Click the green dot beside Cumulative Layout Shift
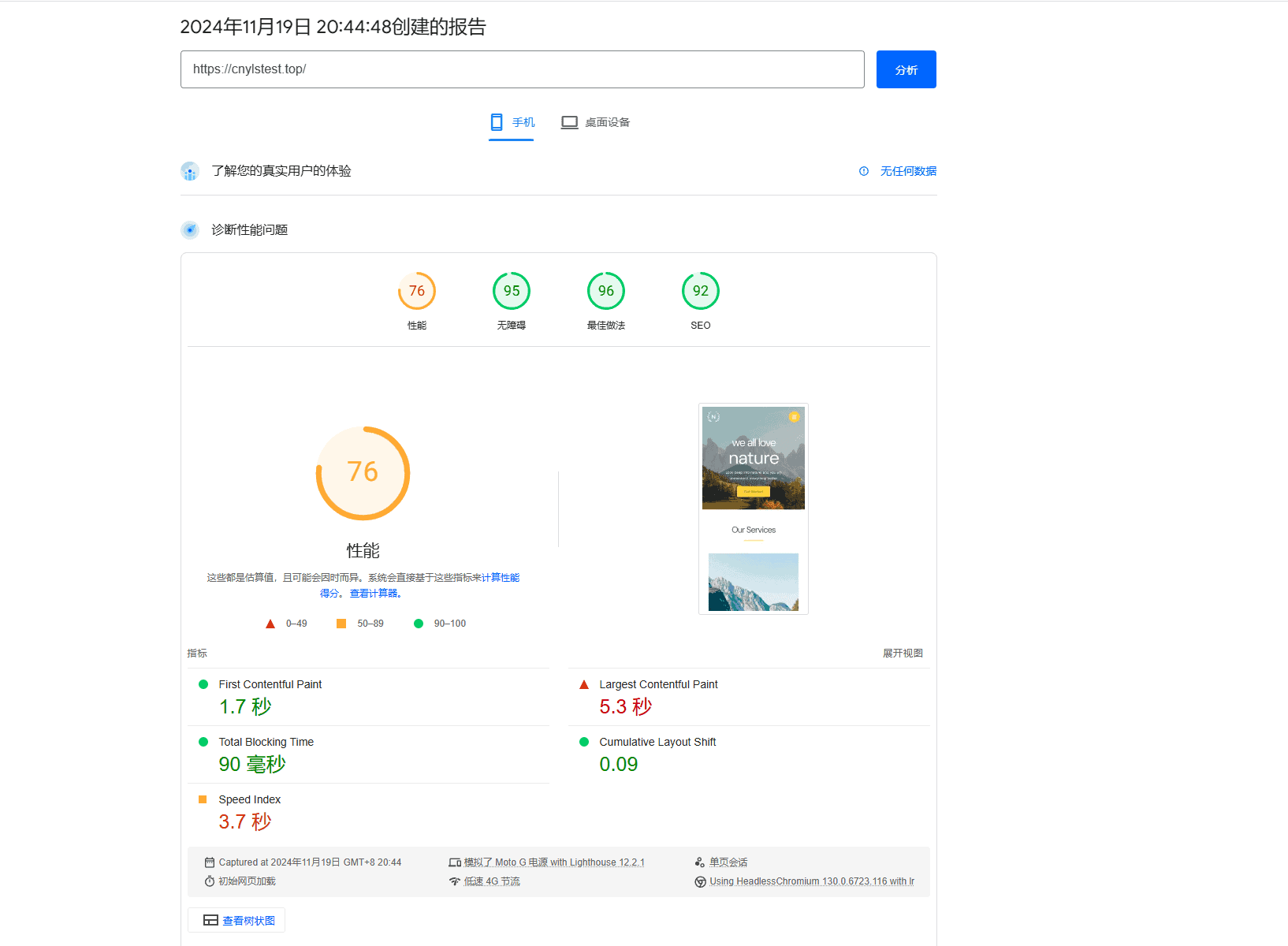 [584, 742]
